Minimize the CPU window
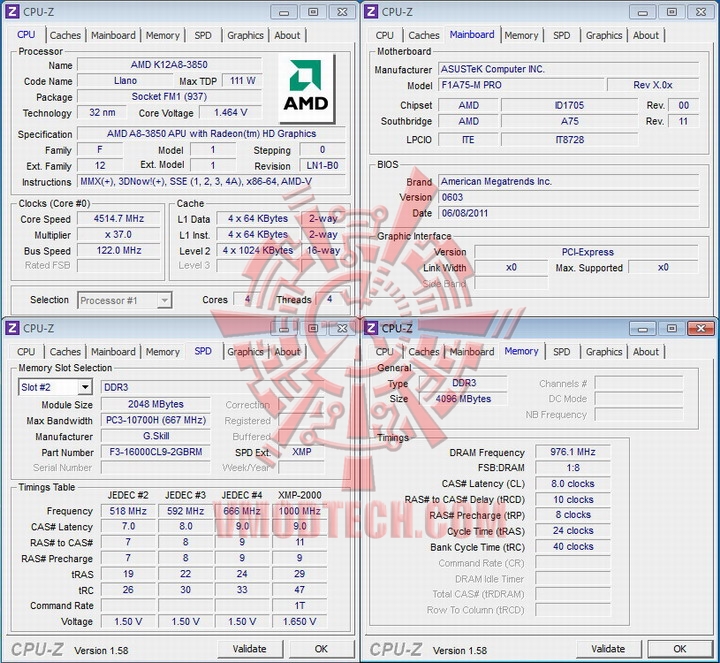The width and height of the screenshot is (720, 663). 284,12
